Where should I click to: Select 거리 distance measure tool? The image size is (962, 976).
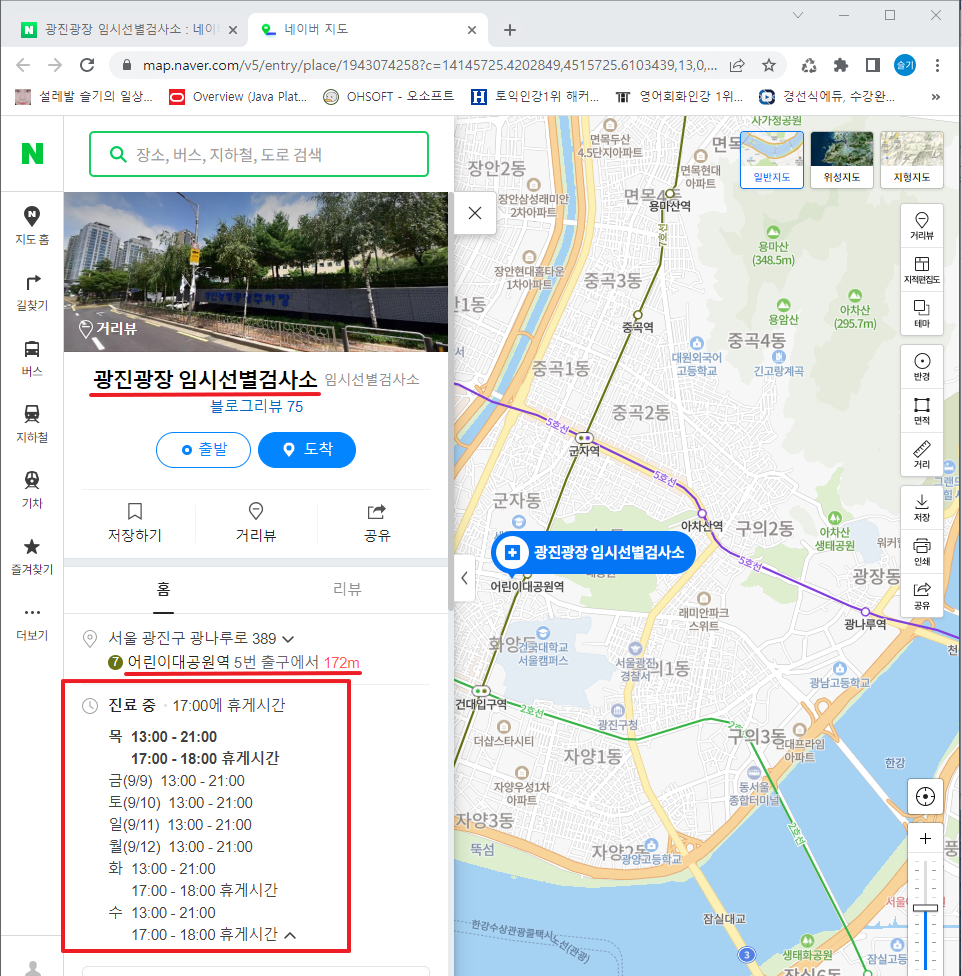[x=922, y=454]
